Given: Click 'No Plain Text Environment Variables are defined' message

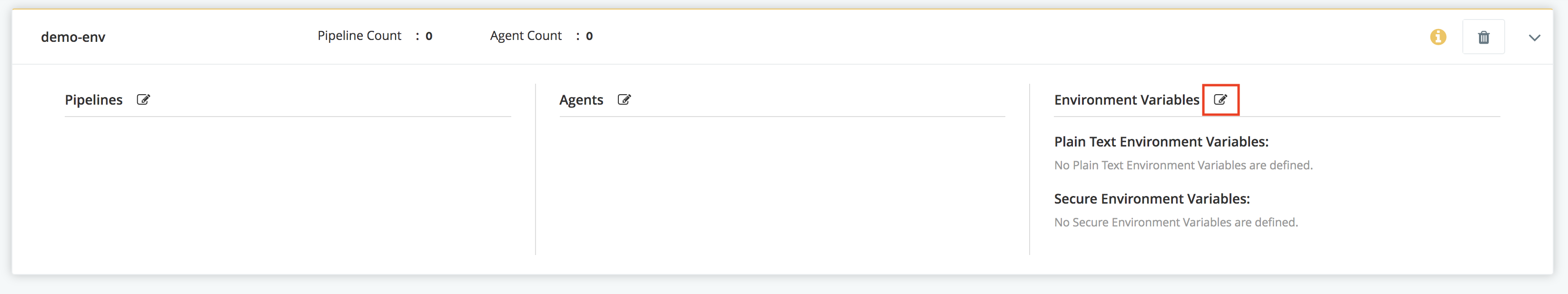Looking at the screenshot, I should tap(1183, 166).
